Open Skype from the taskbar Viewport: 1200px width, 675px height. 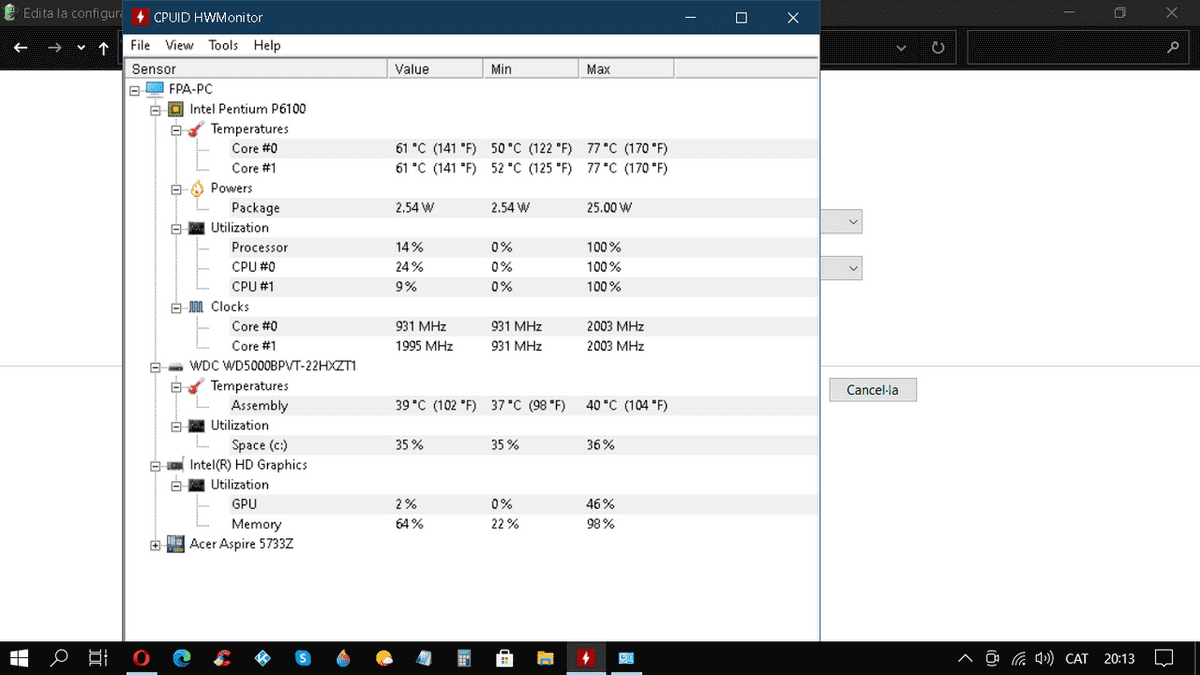click(303, 658)
